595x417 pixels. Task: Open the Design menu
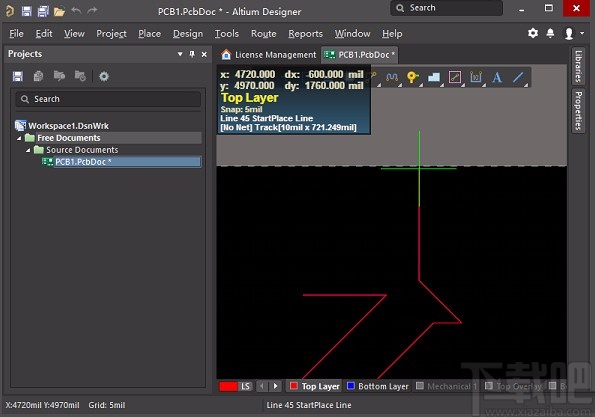188,34
